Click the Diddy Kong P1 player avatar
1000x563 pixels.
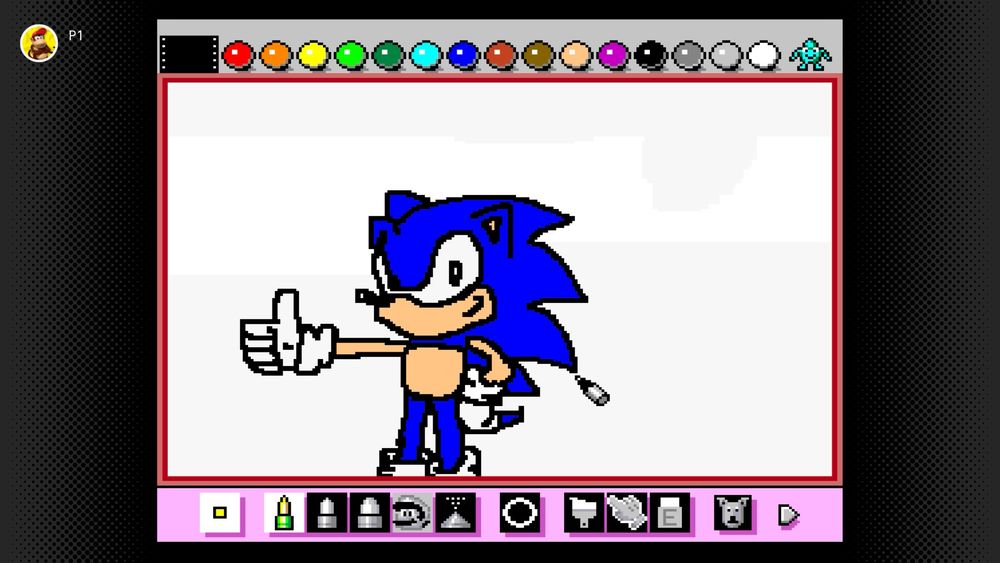(39, 43)
